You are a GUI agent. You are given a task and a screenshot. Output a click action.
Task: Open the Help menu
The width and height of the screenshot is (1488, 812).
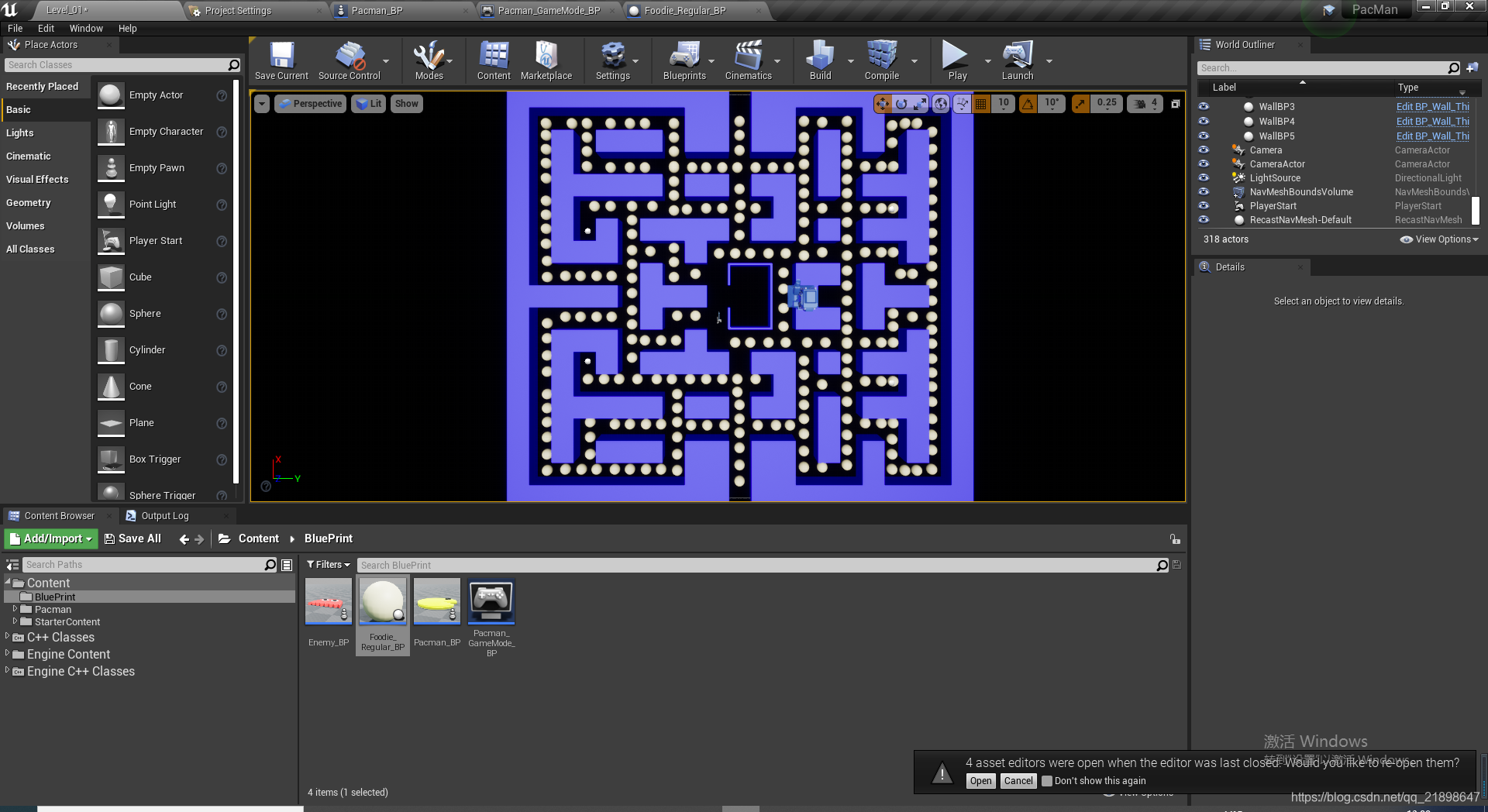[127, 29]
